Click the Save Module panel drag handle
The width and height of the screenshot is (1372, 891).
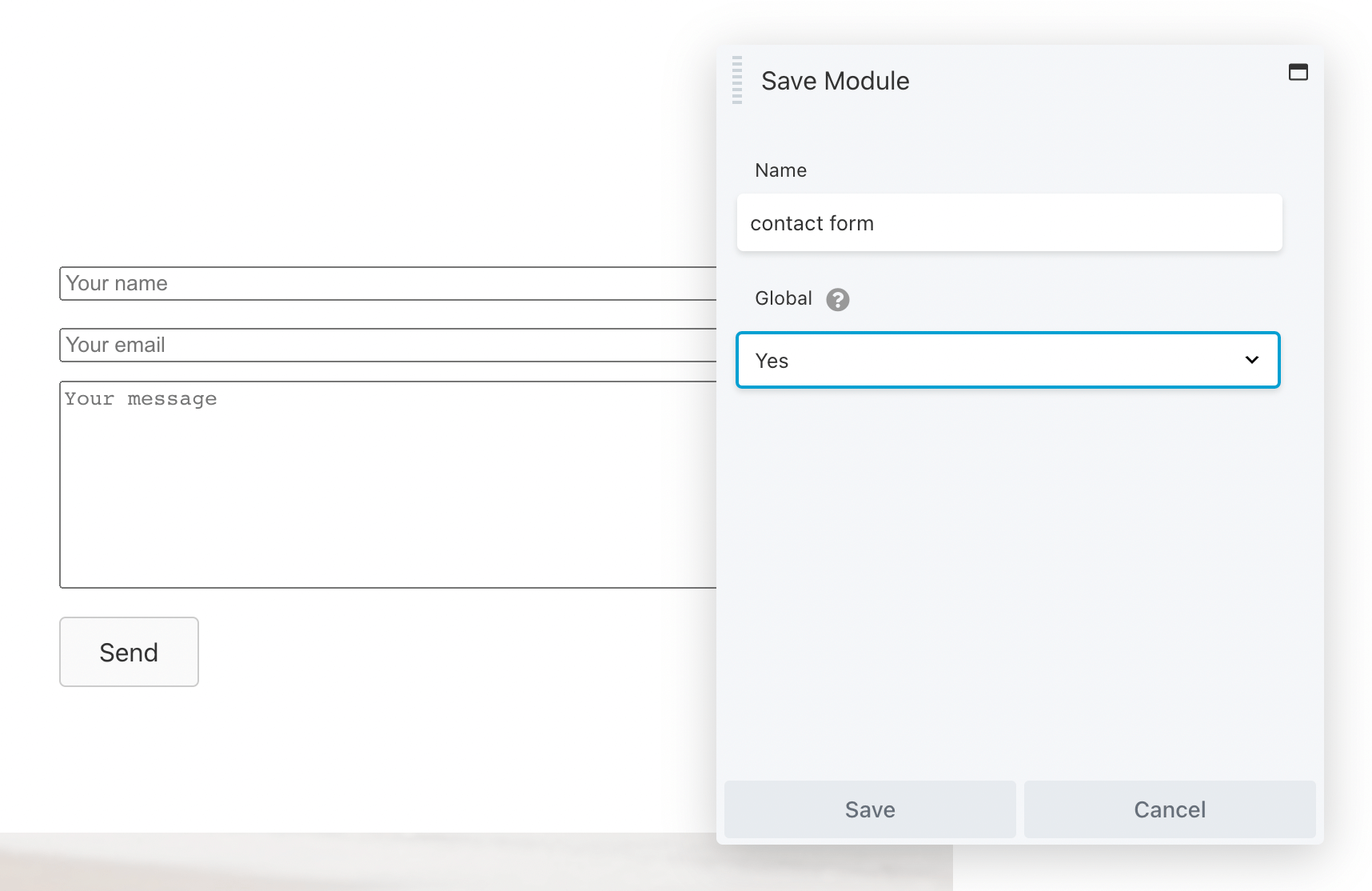point(737,80)
